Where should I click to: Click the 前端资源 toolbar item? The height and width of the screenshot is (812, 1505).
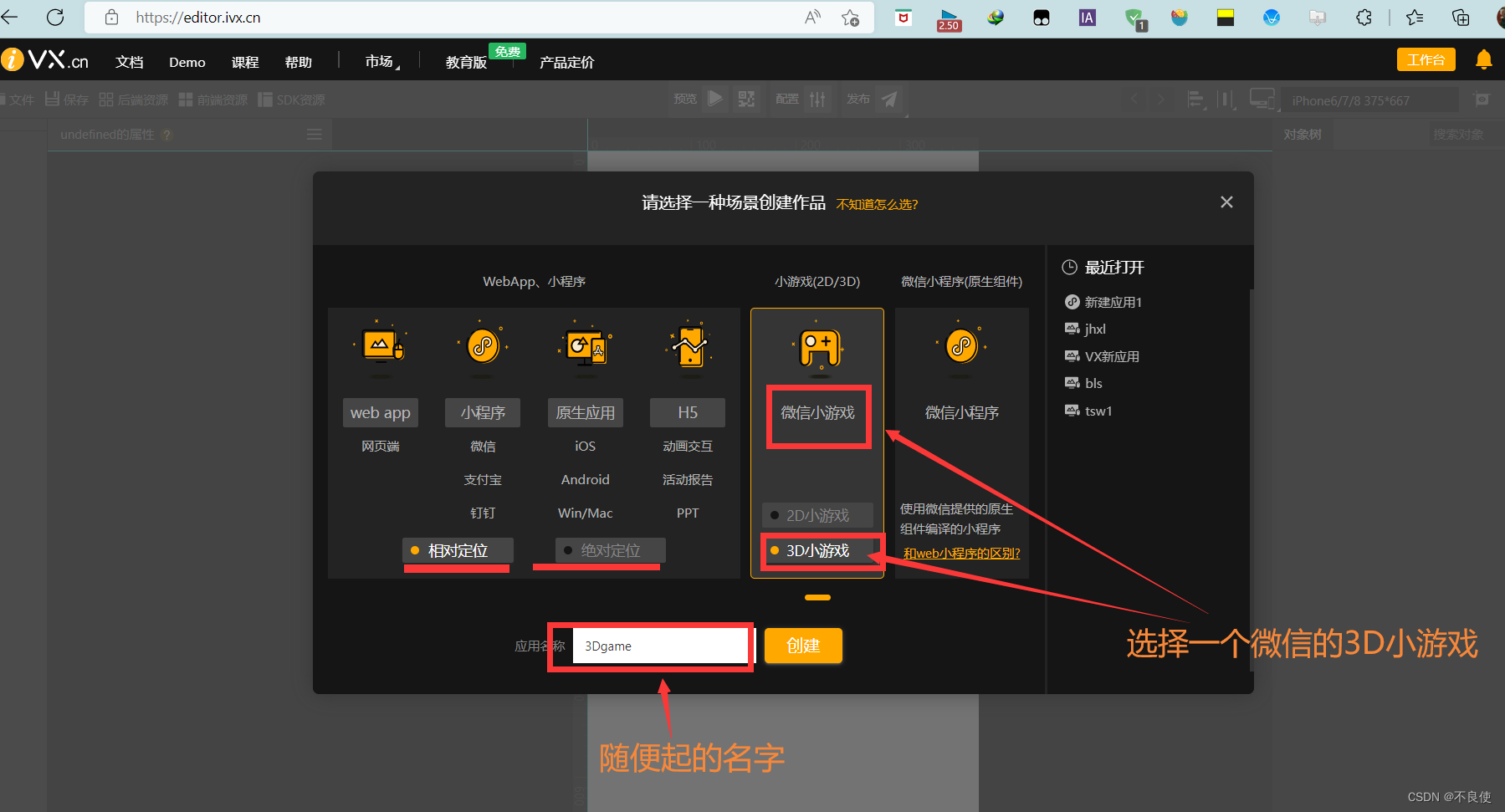(213, 100)
